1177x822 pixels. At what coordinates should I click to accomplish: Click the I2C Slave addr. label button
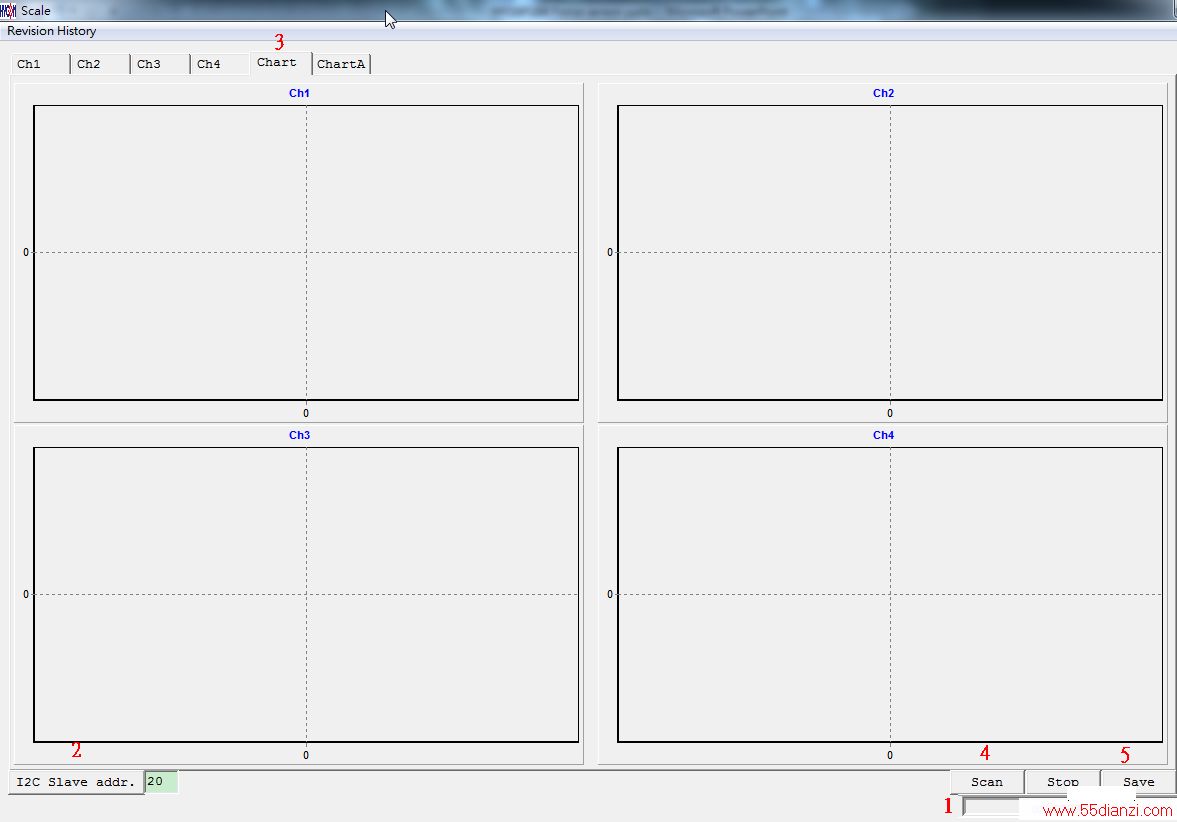[x=76, y=781]
